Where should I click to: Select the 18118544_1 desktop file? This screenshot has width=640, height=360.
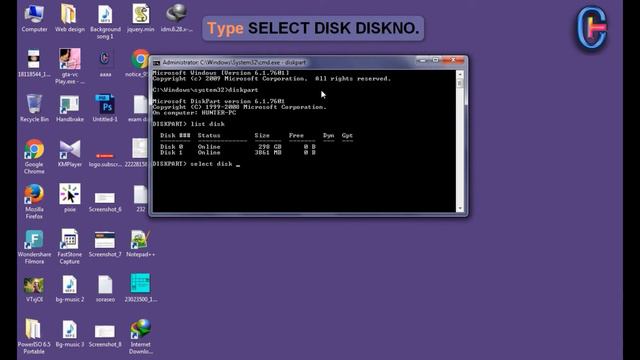point(34,63)
